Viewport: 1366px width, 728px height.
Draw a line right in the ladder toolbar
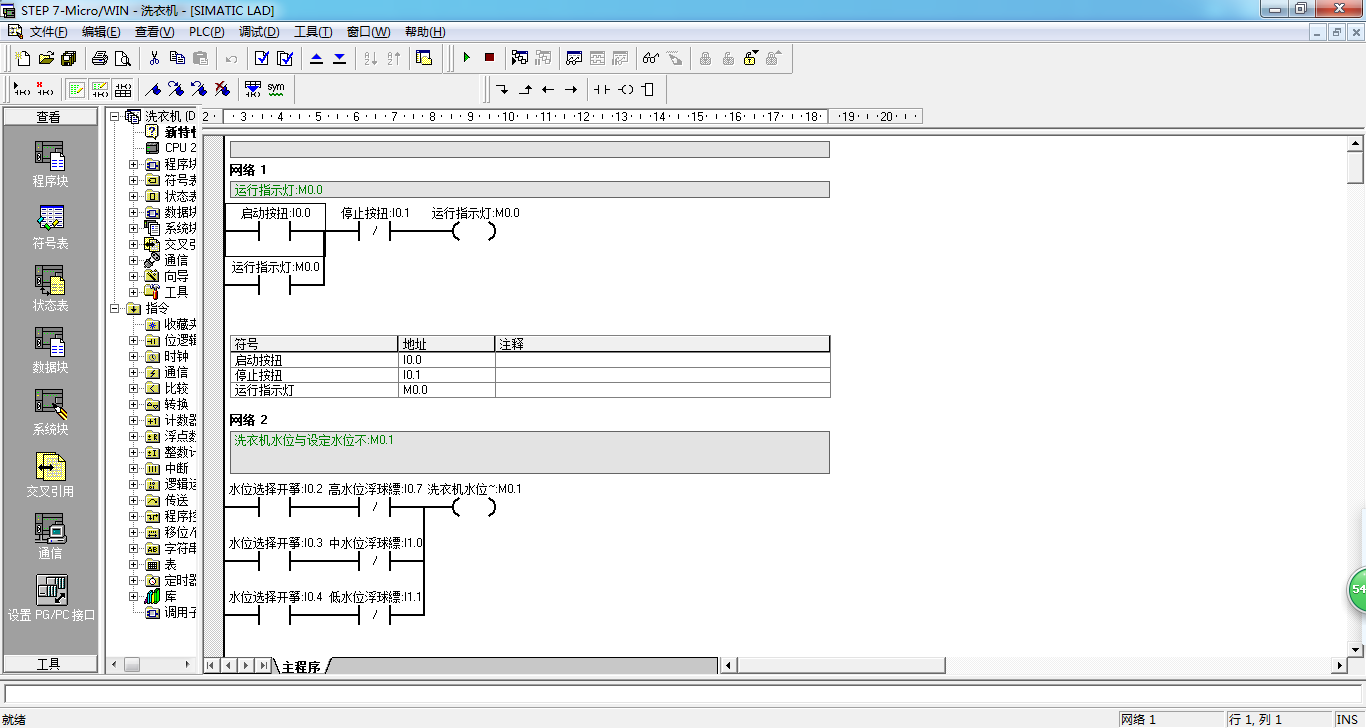pos(571,89)
